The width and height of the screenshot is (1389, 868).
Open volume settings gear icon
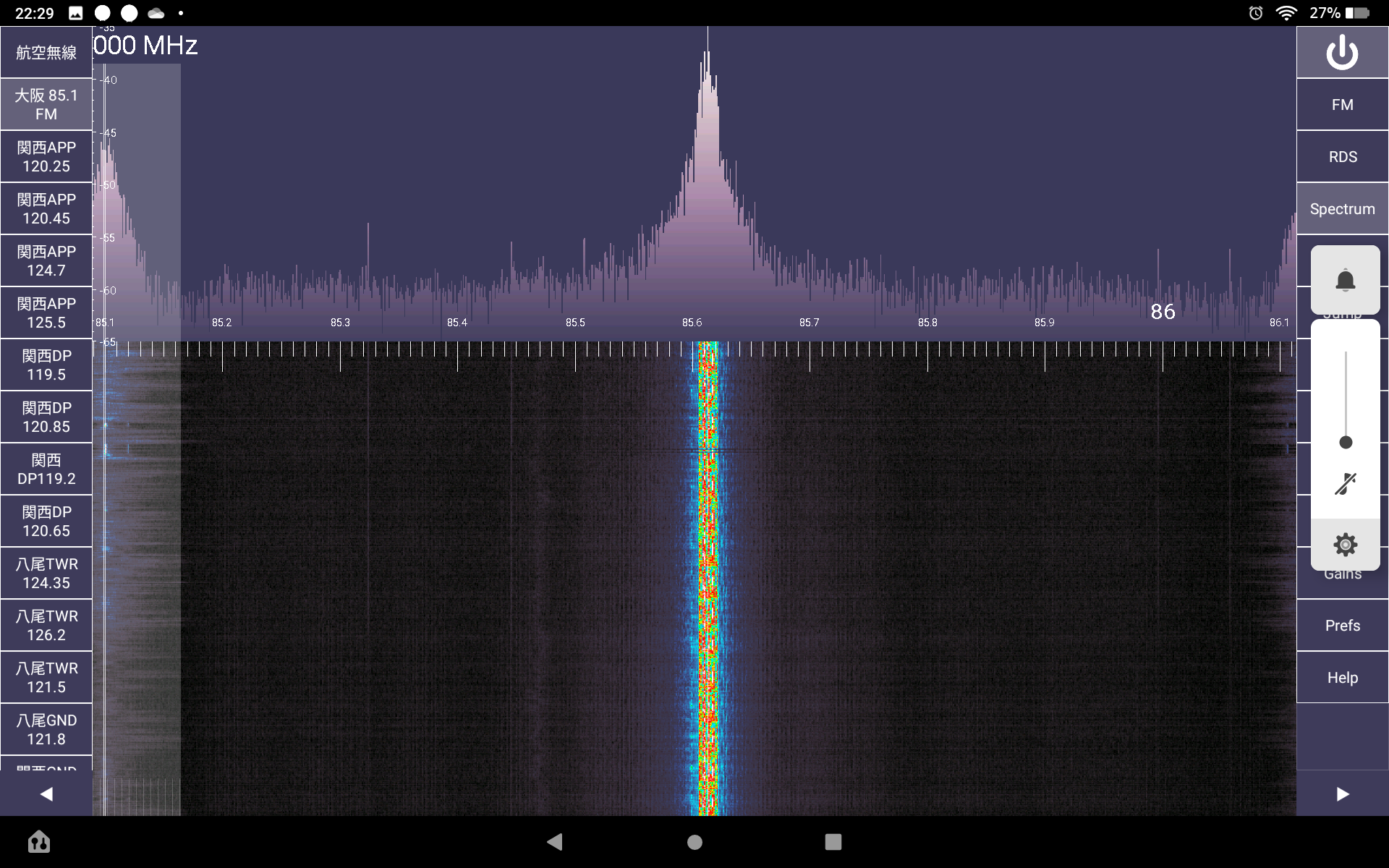pos(1345,545)
